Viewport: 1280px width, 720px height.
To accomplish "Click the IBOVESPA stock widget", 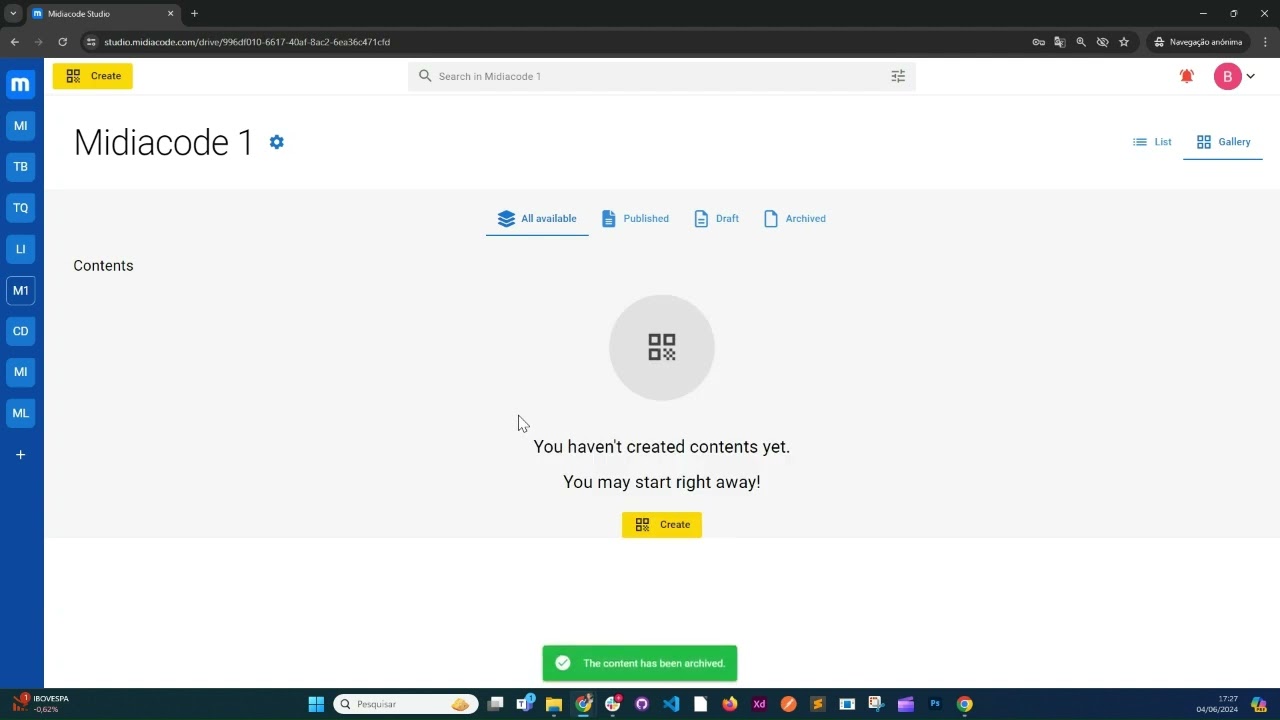I will [40, 704].
